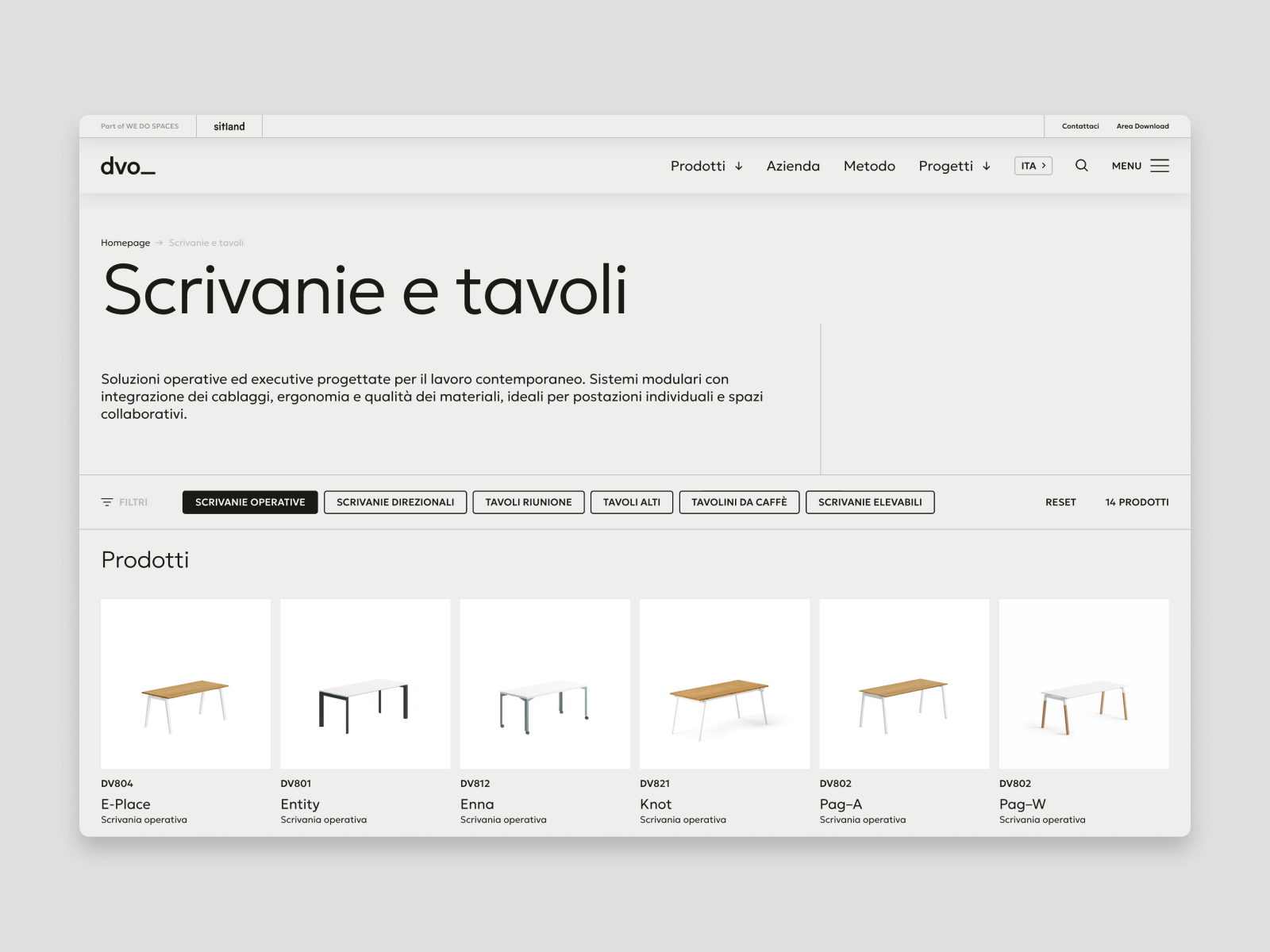Image resolution: width=1270 pixels, height=952 pixels.
Task: Click the Scrivanie e tavoli page title
Action: click(365, 290)
